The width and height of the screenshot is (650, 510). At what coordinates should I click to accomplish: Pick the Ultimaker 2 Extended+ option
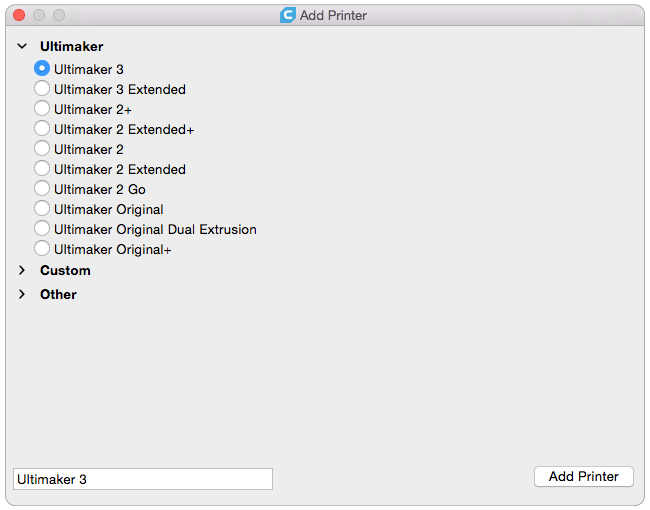coord(42,128)
